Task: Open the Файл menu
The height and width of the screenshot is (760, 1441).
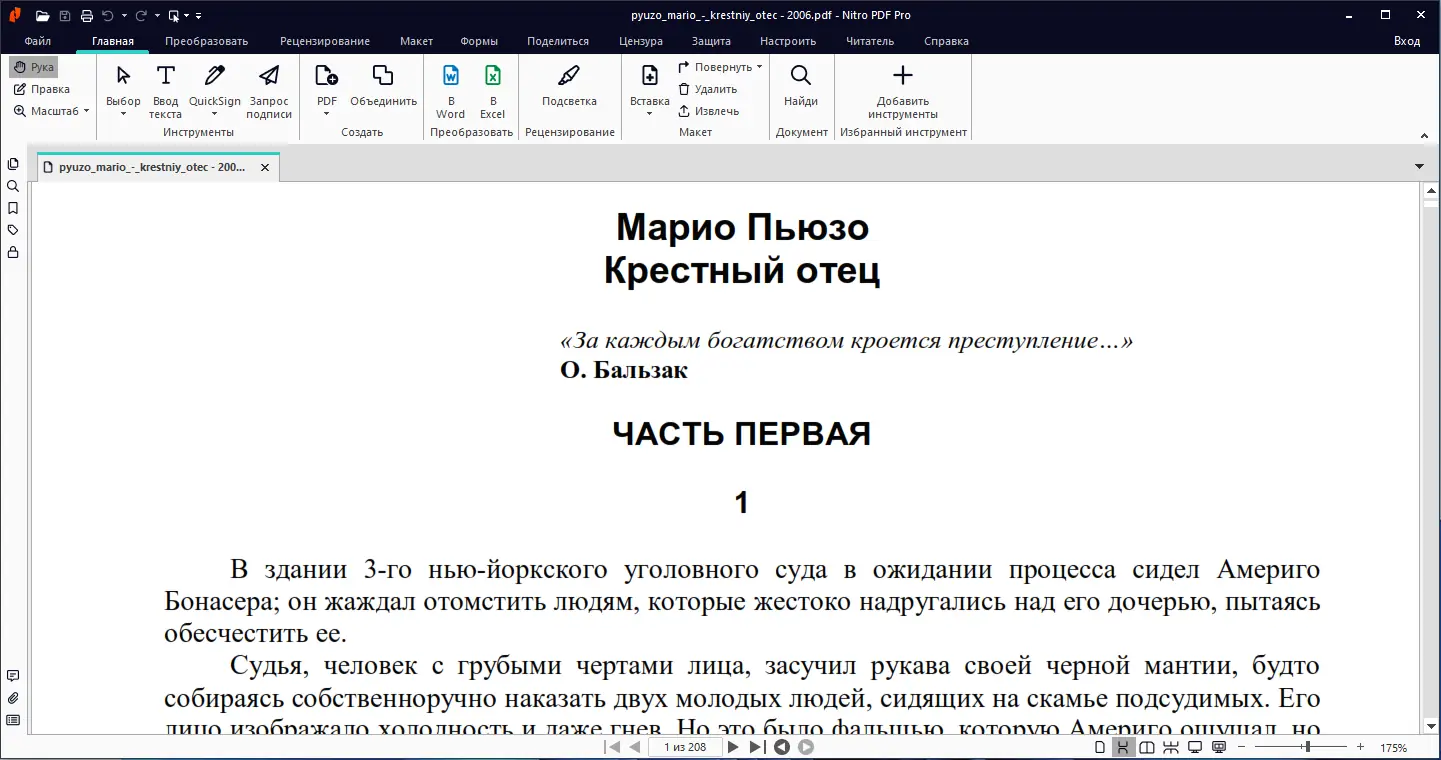Action: pos(38,41)
